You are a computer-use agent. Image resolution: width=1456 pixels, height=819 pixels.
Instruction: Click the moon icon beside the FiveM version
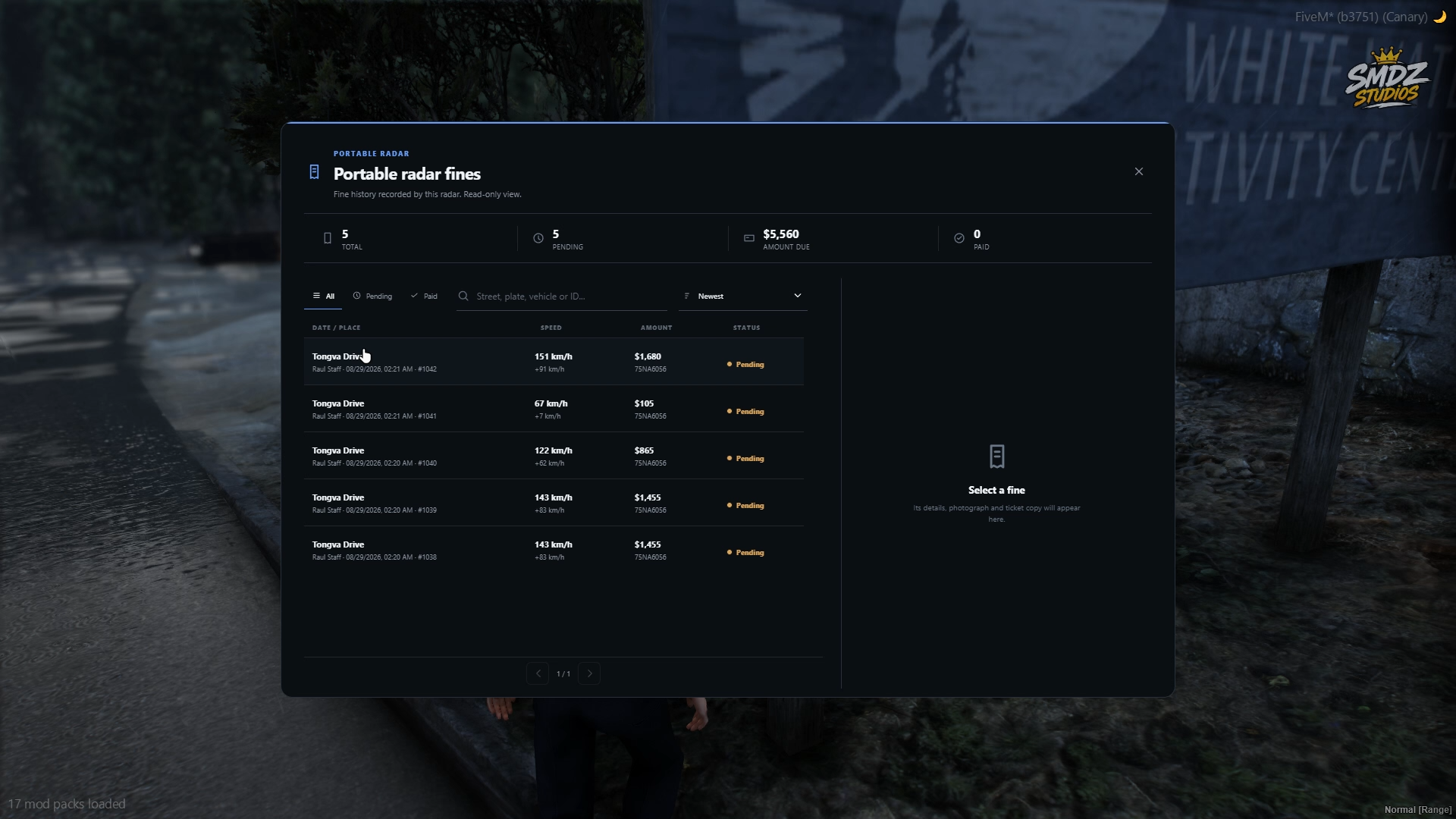tap(1439, 17)
